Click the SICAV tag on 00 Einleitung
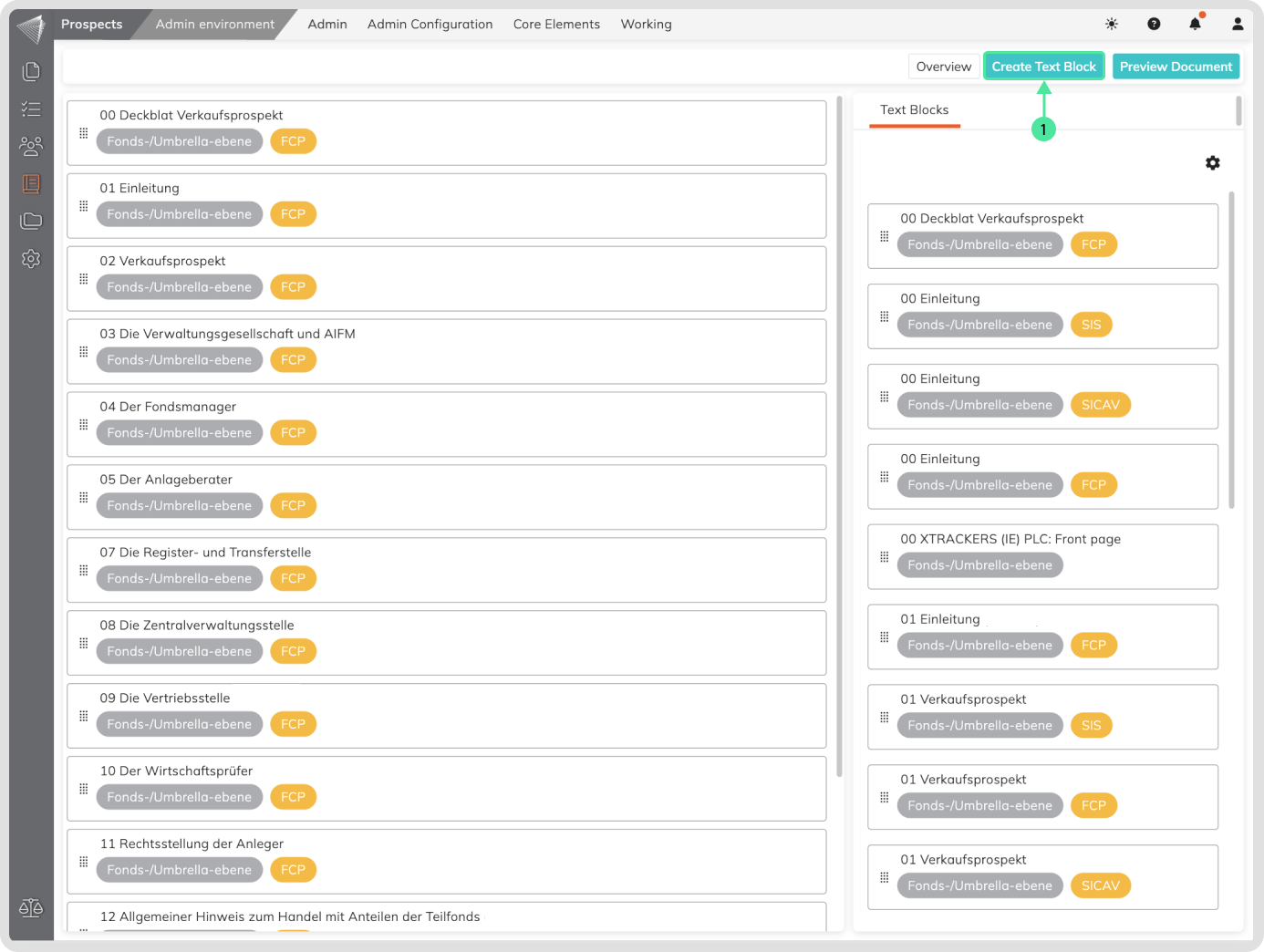Screen dimensions: 1264x952 [1100, 405]
